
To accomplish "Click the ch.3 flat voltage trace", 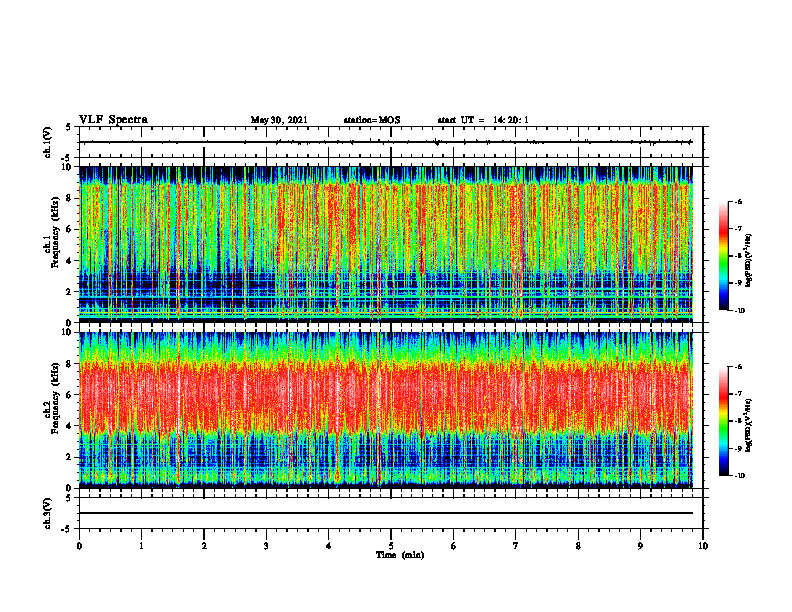I will coord(386,513).
